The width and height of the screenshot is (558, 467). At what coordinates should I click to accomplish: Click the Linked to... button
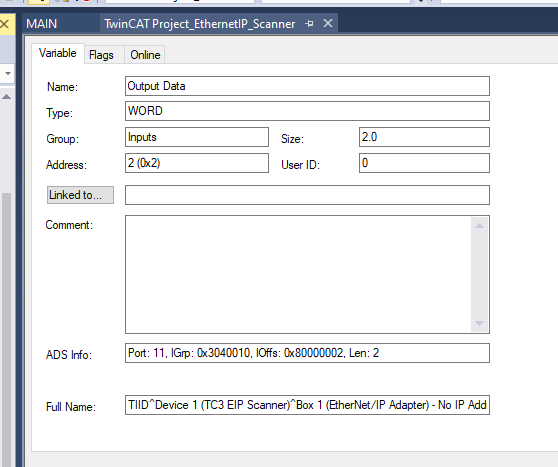tap(80, 195)
